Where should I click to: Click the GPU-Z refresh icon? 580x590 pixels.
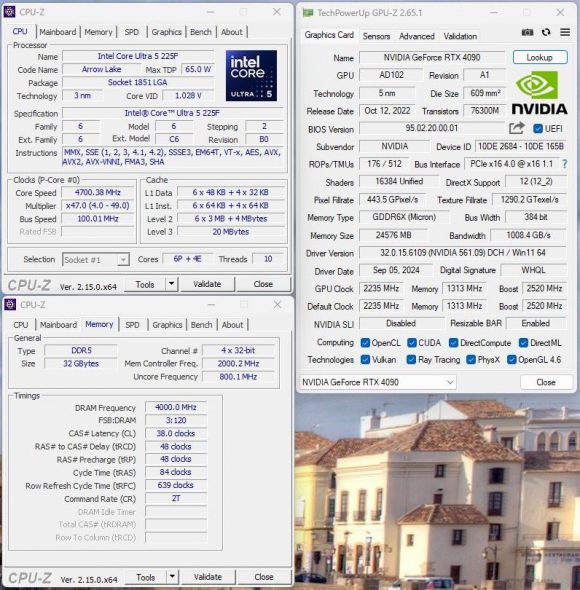[x=546, y=32]
